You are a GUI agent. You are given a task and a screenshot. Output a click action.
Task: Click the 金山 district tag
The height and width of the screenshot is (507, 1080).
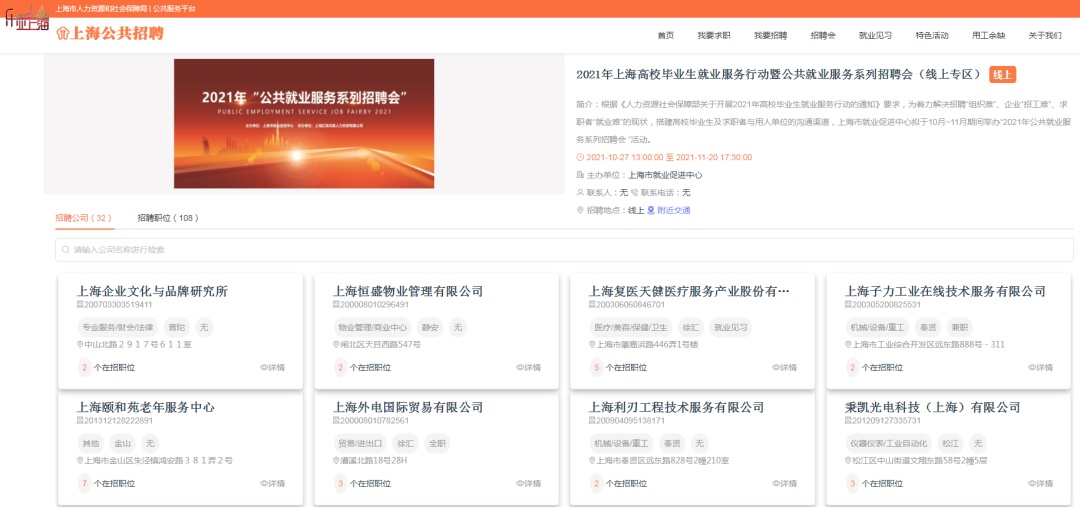pos(123,443)
